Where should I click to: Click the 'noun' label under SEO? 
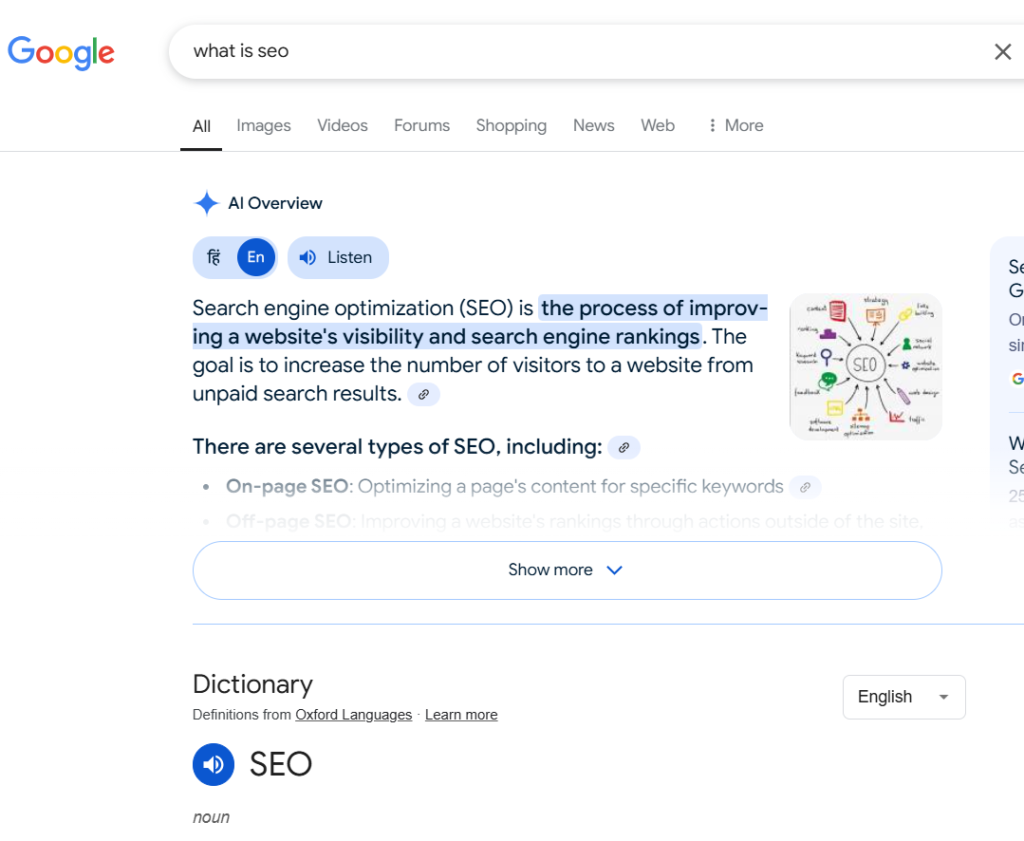click(x=211, y=817)
